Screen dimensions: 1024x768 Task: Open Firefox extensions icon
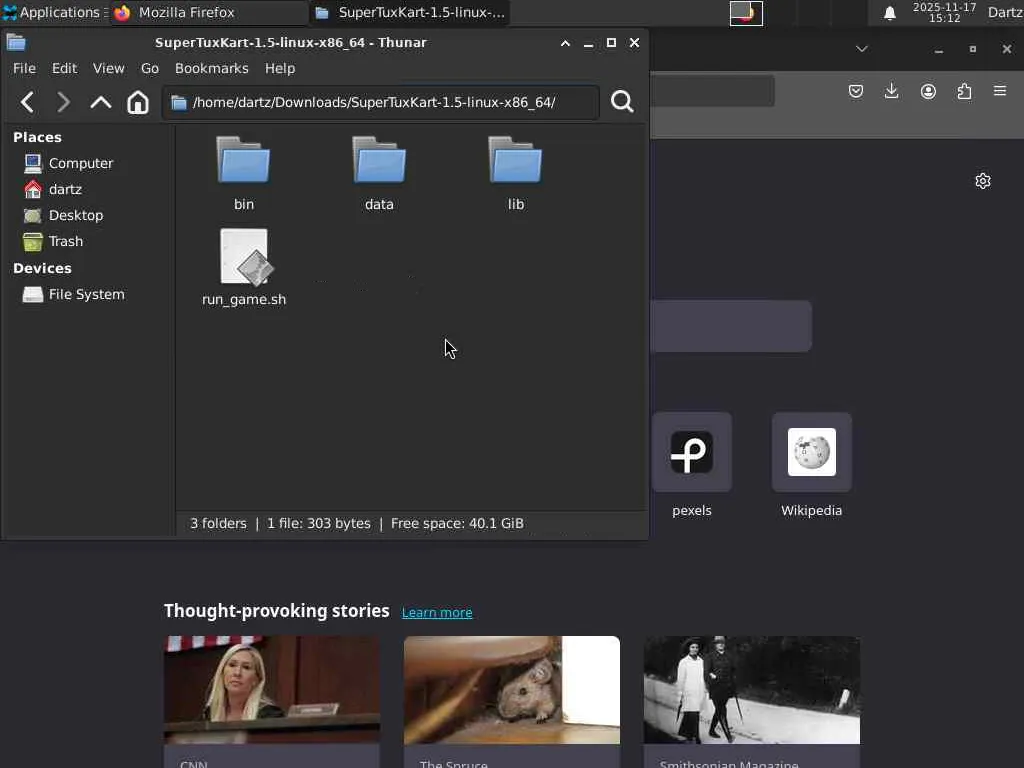pos(964,91)
